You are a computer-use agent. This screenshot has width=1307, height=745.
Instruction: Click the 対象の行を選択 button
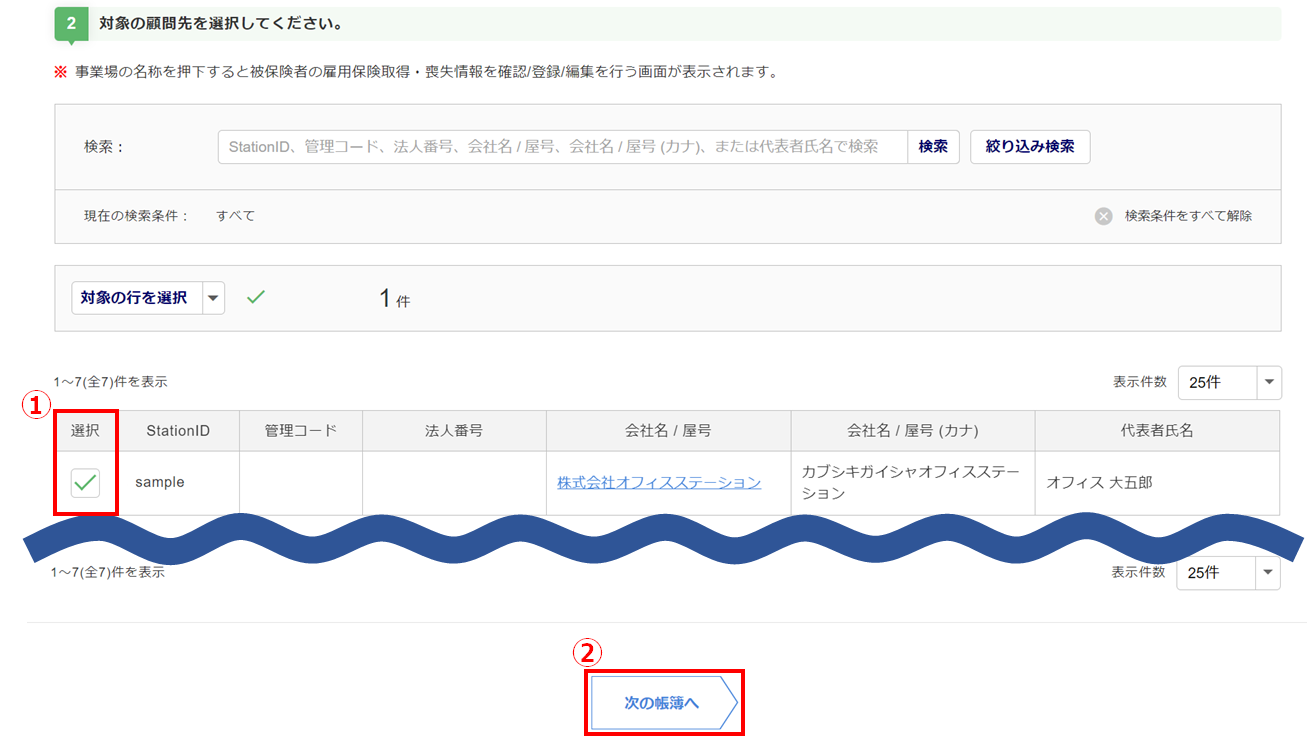click(x=135, y=298)
